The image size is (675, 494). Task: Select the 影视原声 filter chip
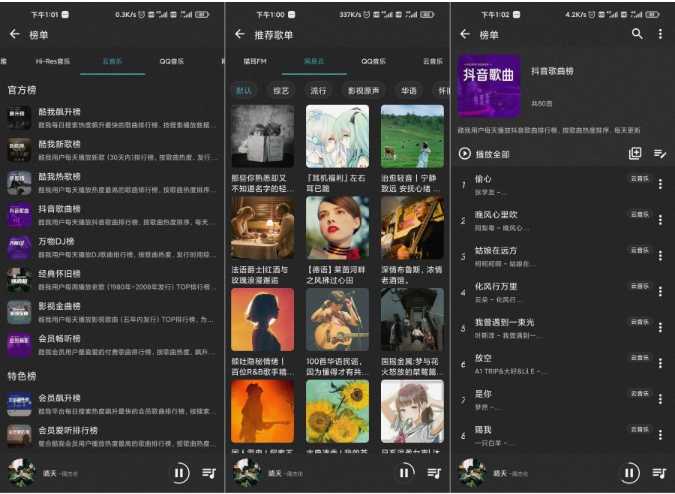(x=361, y=90)
